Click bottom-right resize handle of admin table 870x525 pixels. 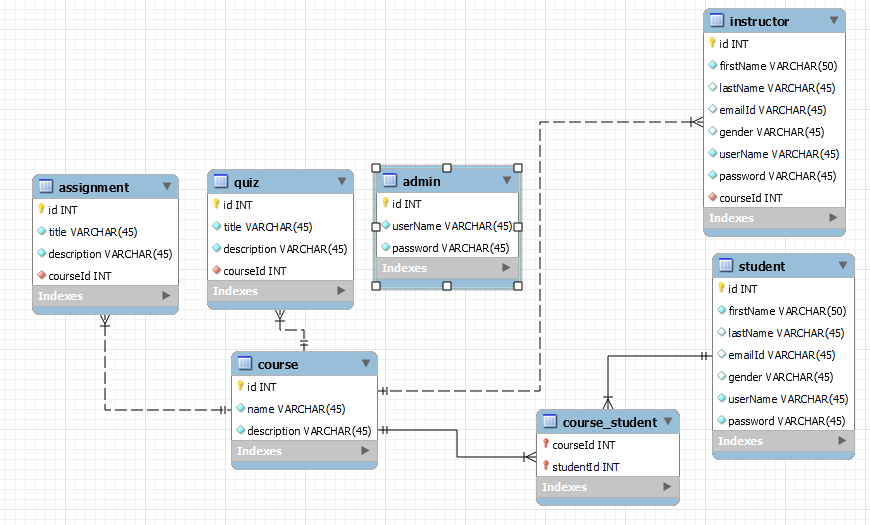[518, 286]
